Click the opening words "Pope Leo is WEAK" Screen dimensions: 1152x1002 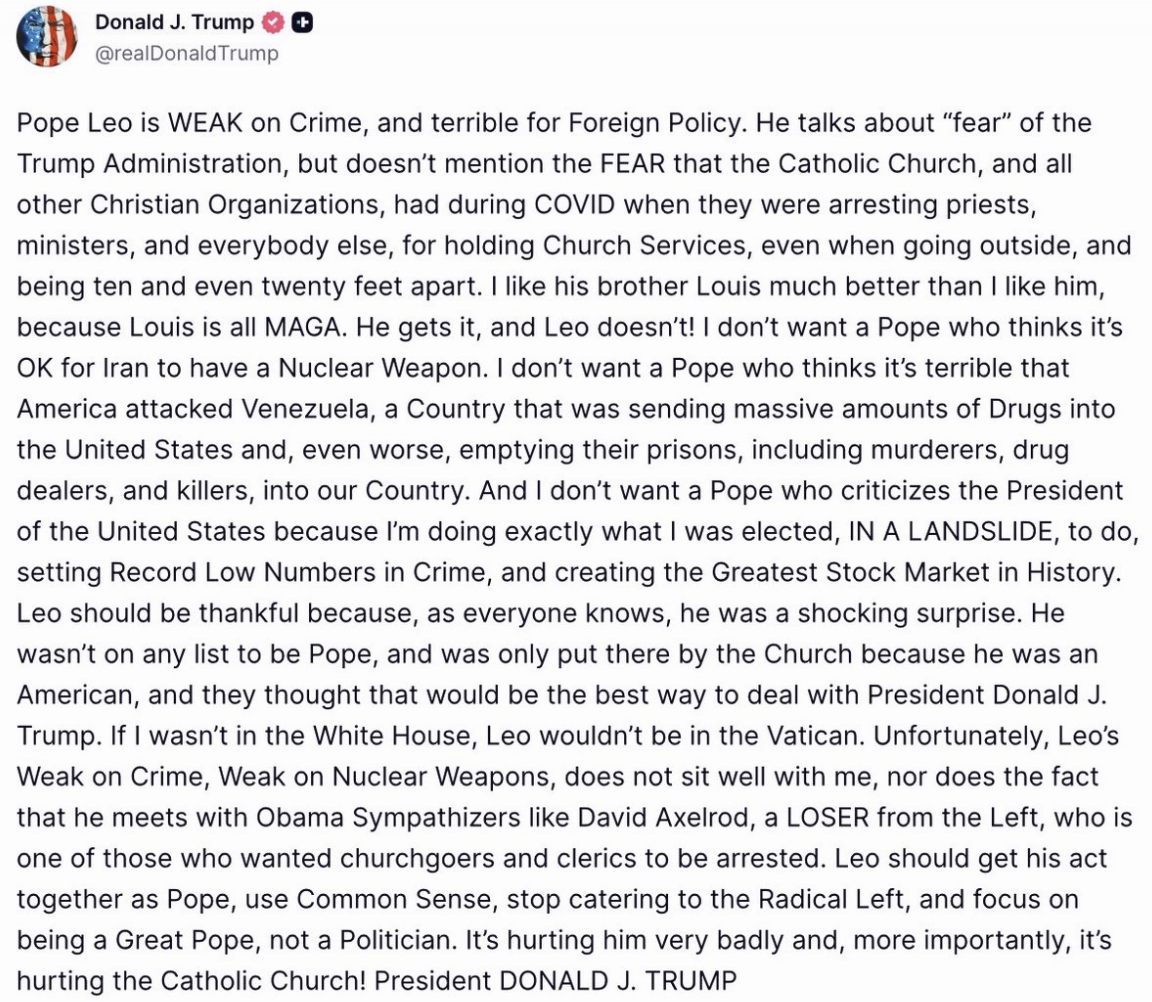tap(129, 123)
